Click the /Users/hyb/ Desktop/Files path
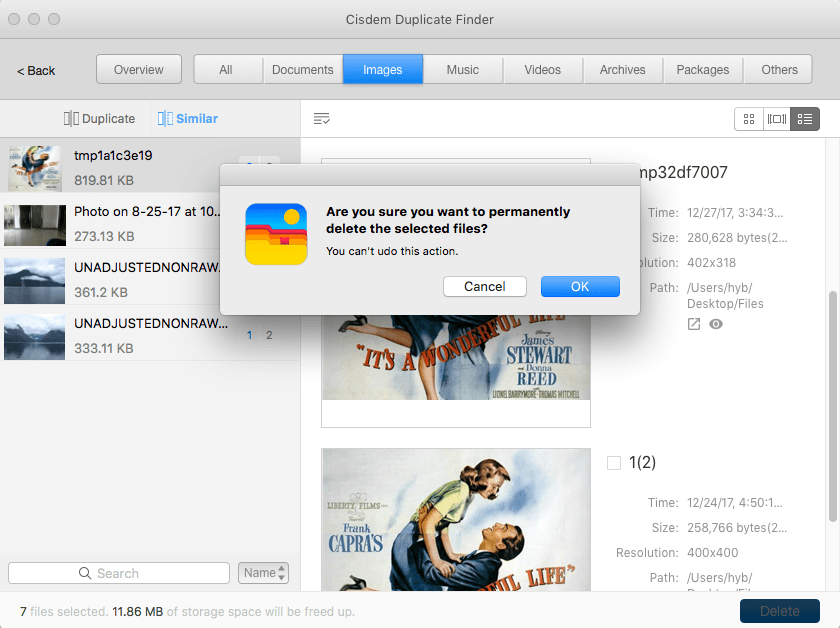Screen dimensions: 840x628 (x=725, y=296)
